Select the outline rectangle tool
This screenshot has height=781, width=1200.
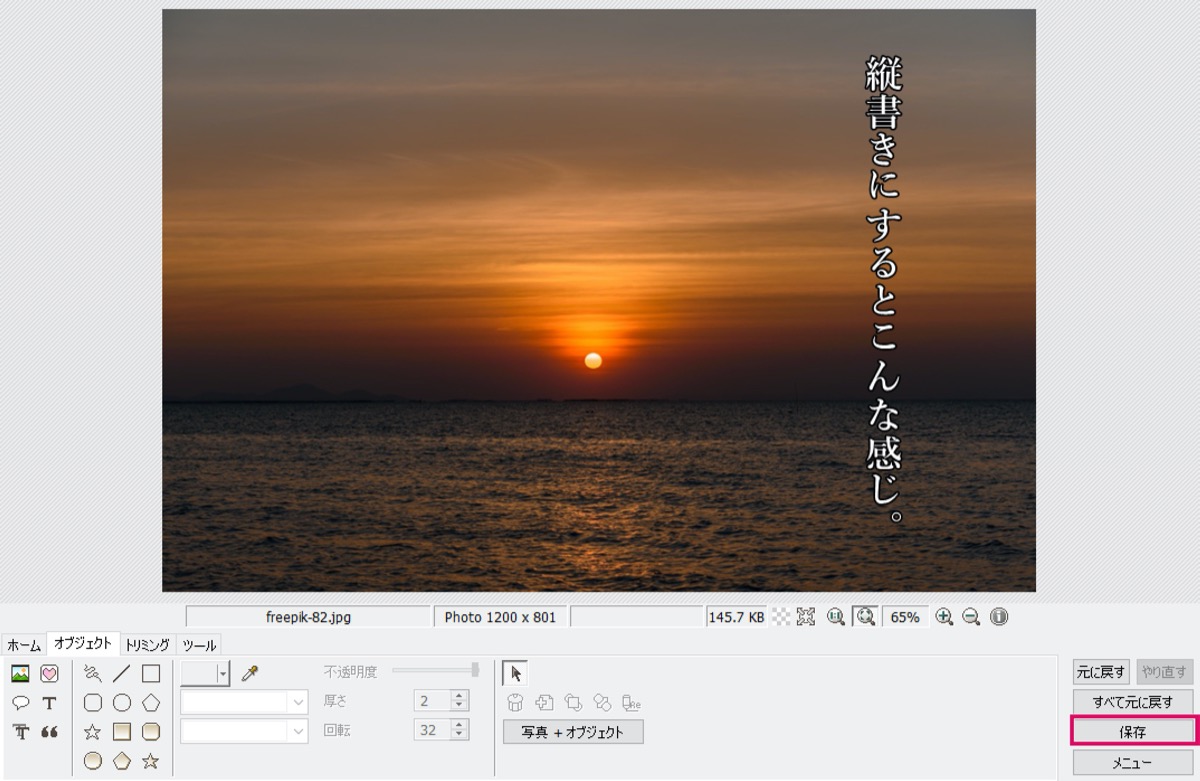151,674
